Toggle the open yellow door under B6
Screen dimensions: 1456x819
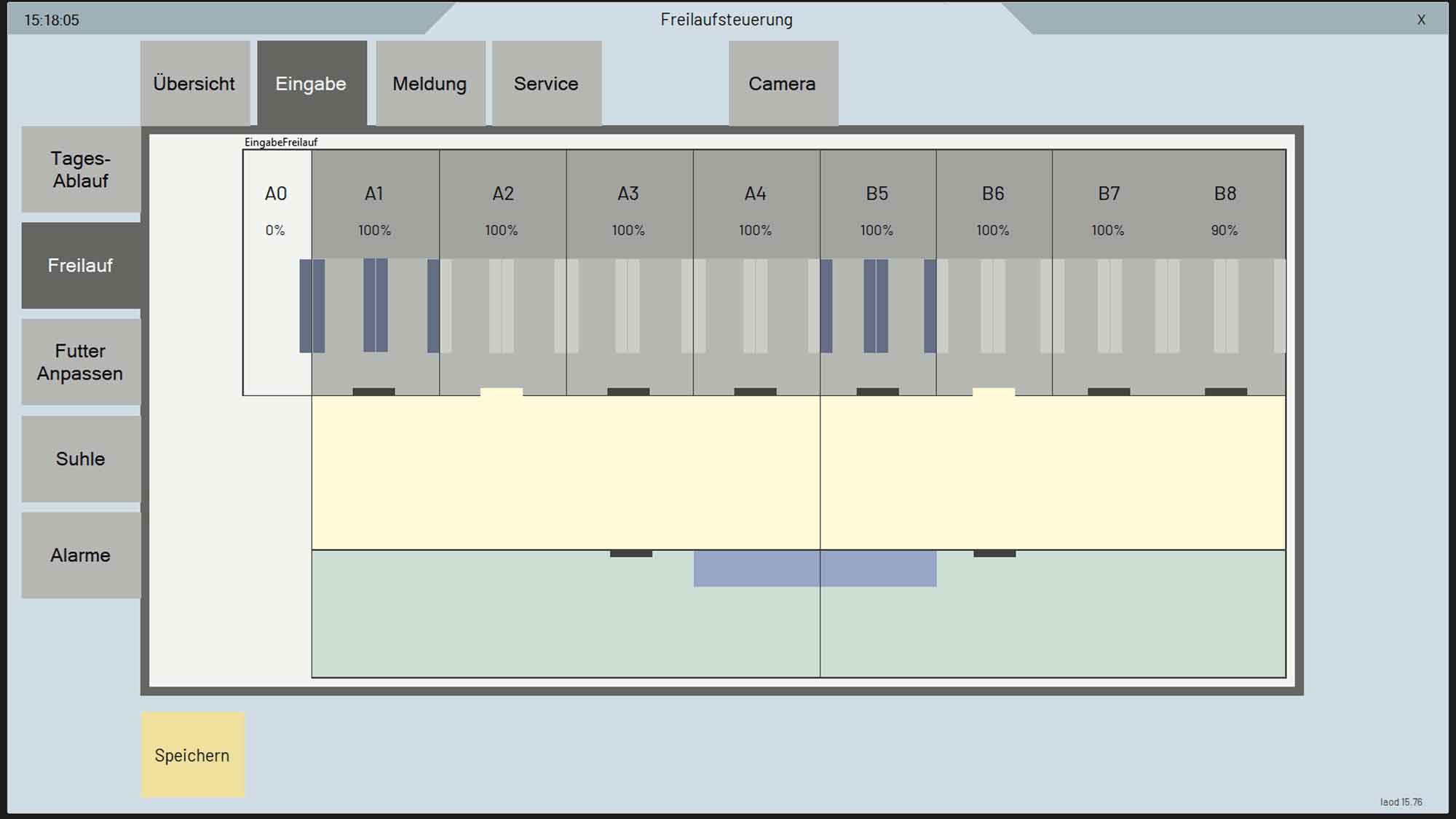[994, 392]
